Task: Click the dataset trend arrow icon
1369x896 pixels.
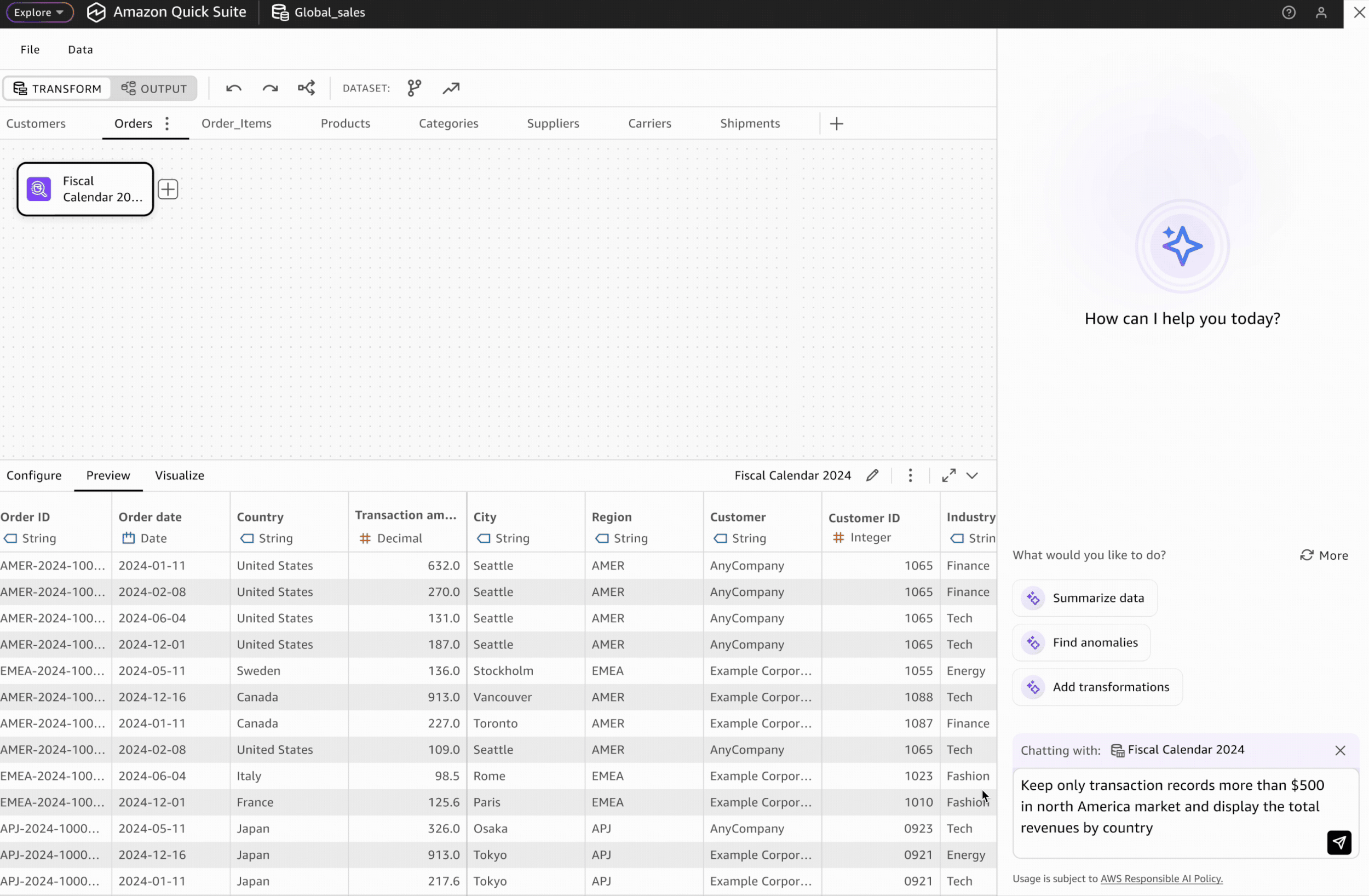Action: pyautogui.click(x=451, y=88)
